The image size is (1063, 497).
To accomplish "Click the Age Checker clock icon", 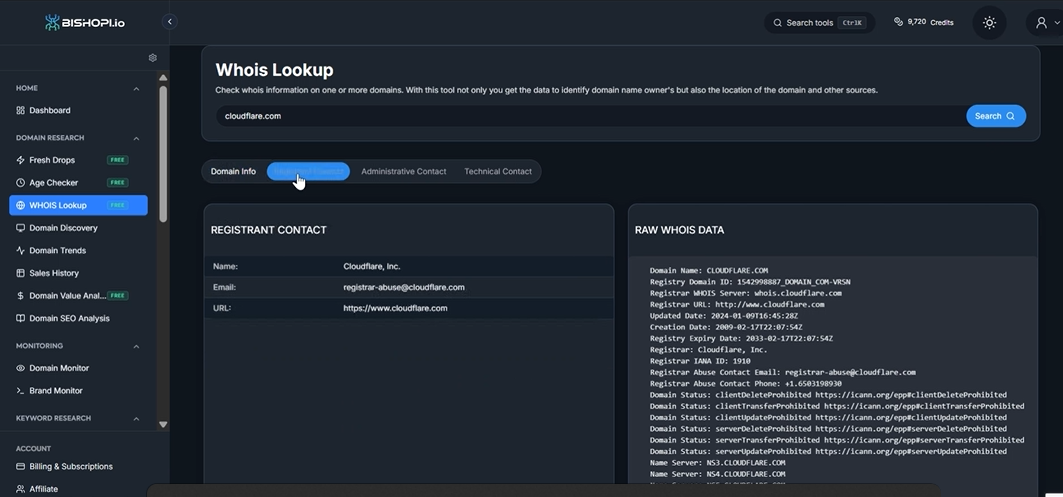I will click(x=20, y=182).
